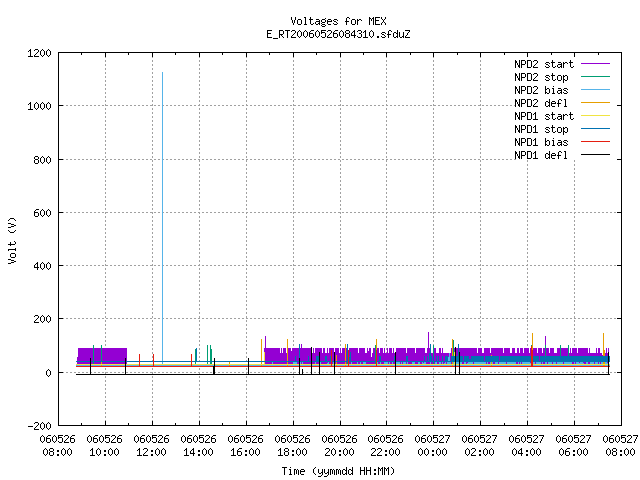Click the x-axis tick label "060526 08:00"
The height and width of the screenshot is (480, 640).
tap(58, 446)
